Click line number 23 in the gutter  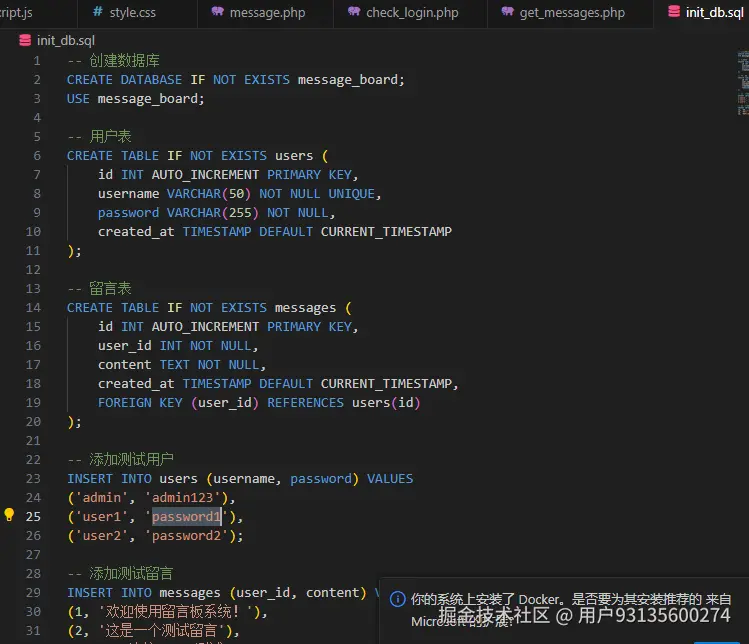coord(33,479)
